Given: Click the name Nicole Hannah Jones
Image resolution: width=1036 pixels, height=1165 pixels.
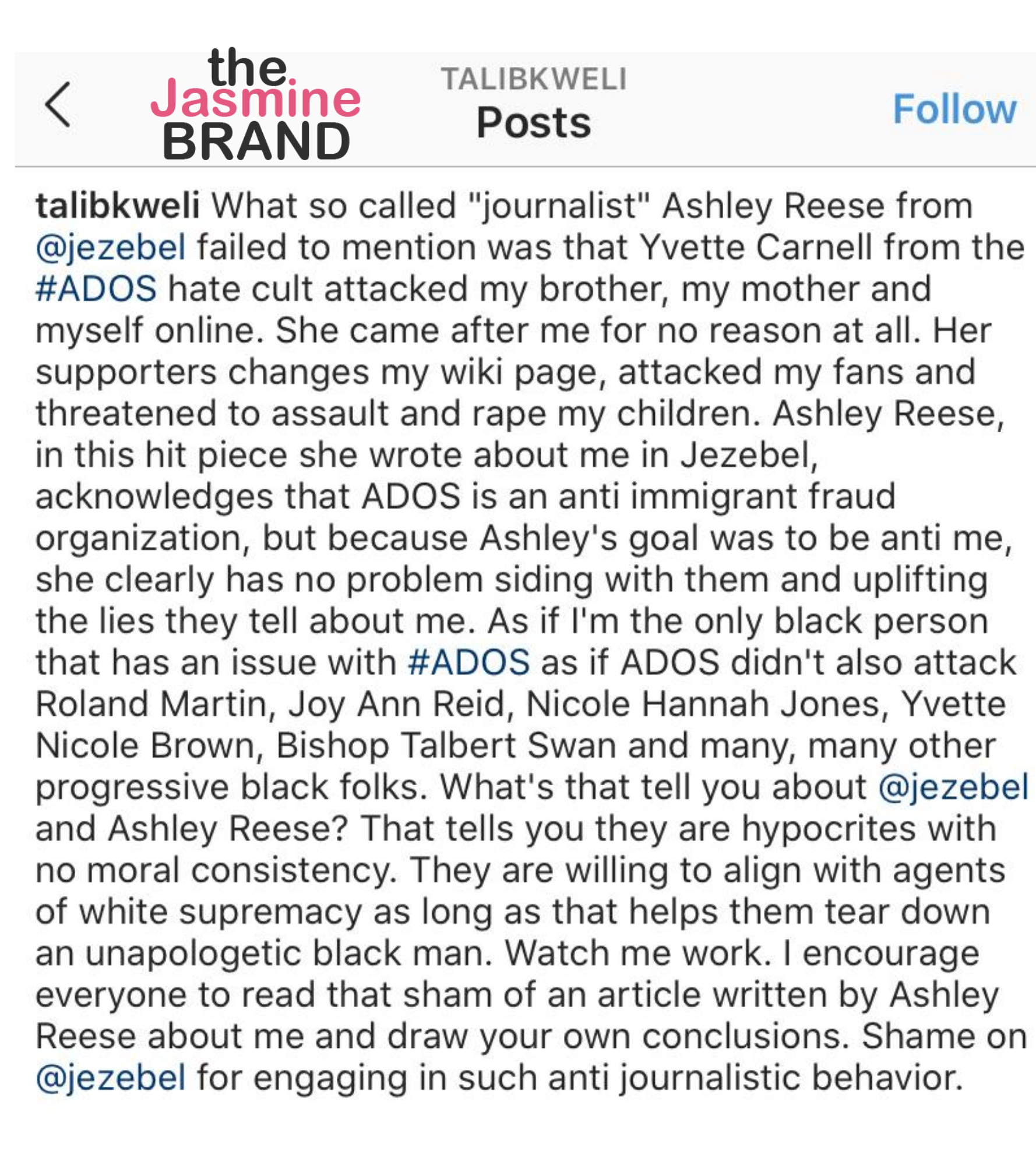Looking at the screenshot, I should pos(707,704).
